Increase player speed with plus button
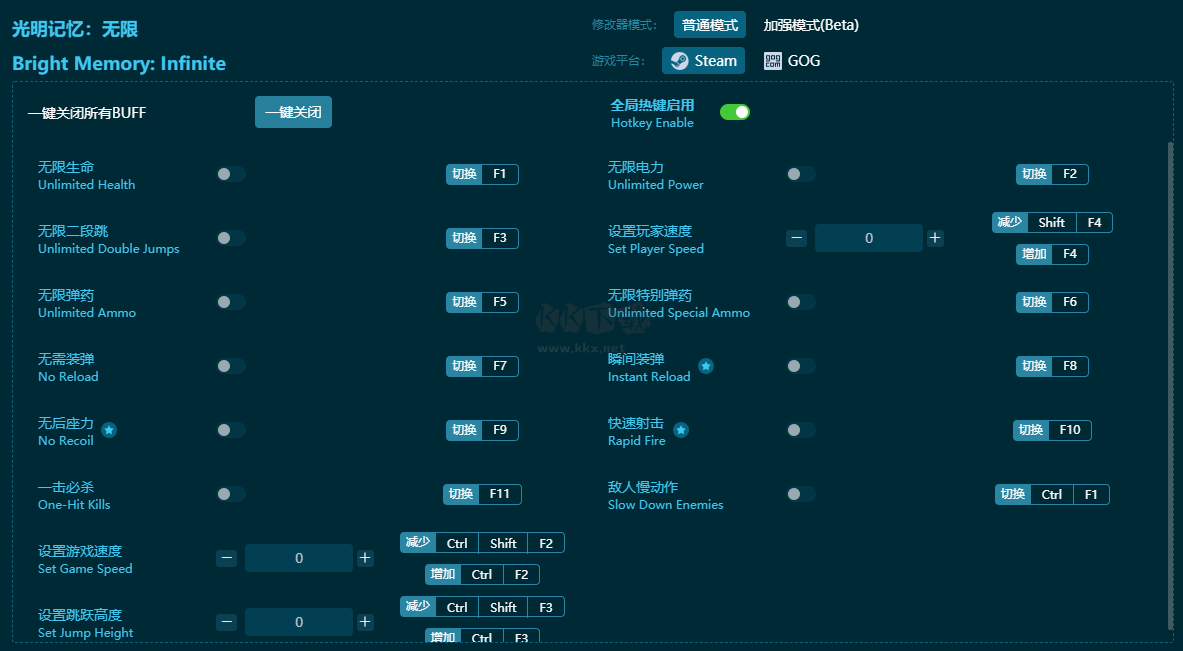This screenshot has width=1183, height=651. pos(935,238)
